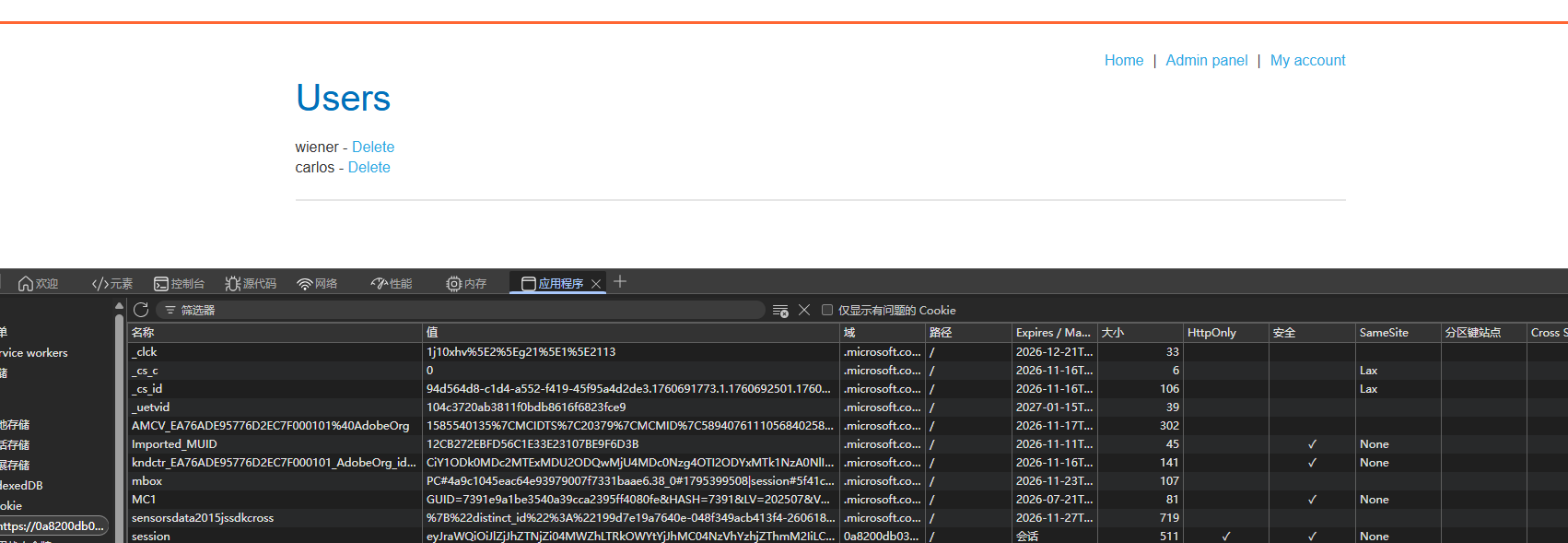Screen dimensions: 1568x543
Task: Open the 欢迎 (Welcome) devtools tab
Action: [x=38, y=284]
